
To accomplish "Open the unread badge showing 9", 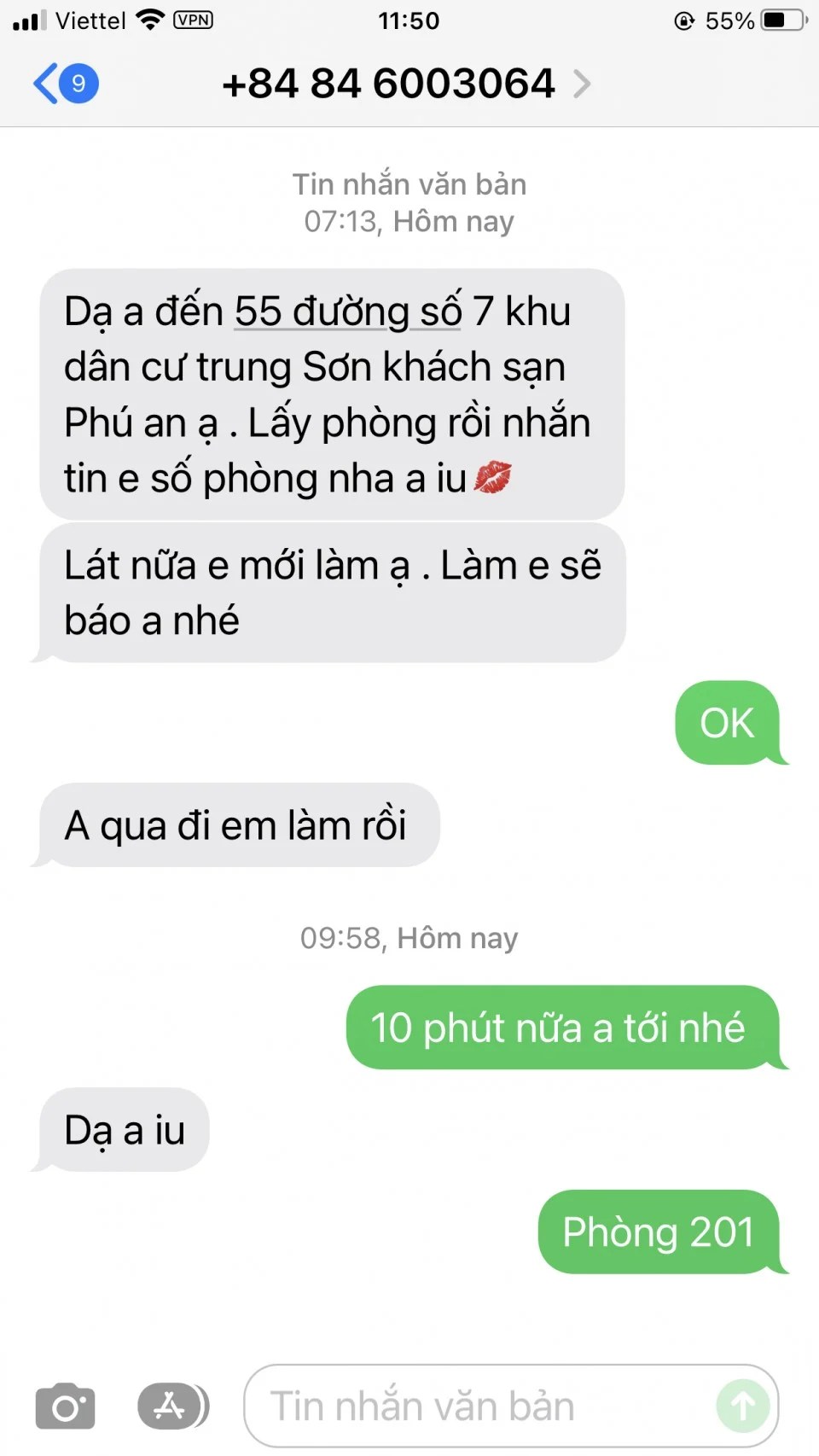I will pyautogui.click(x=79, y=83).
